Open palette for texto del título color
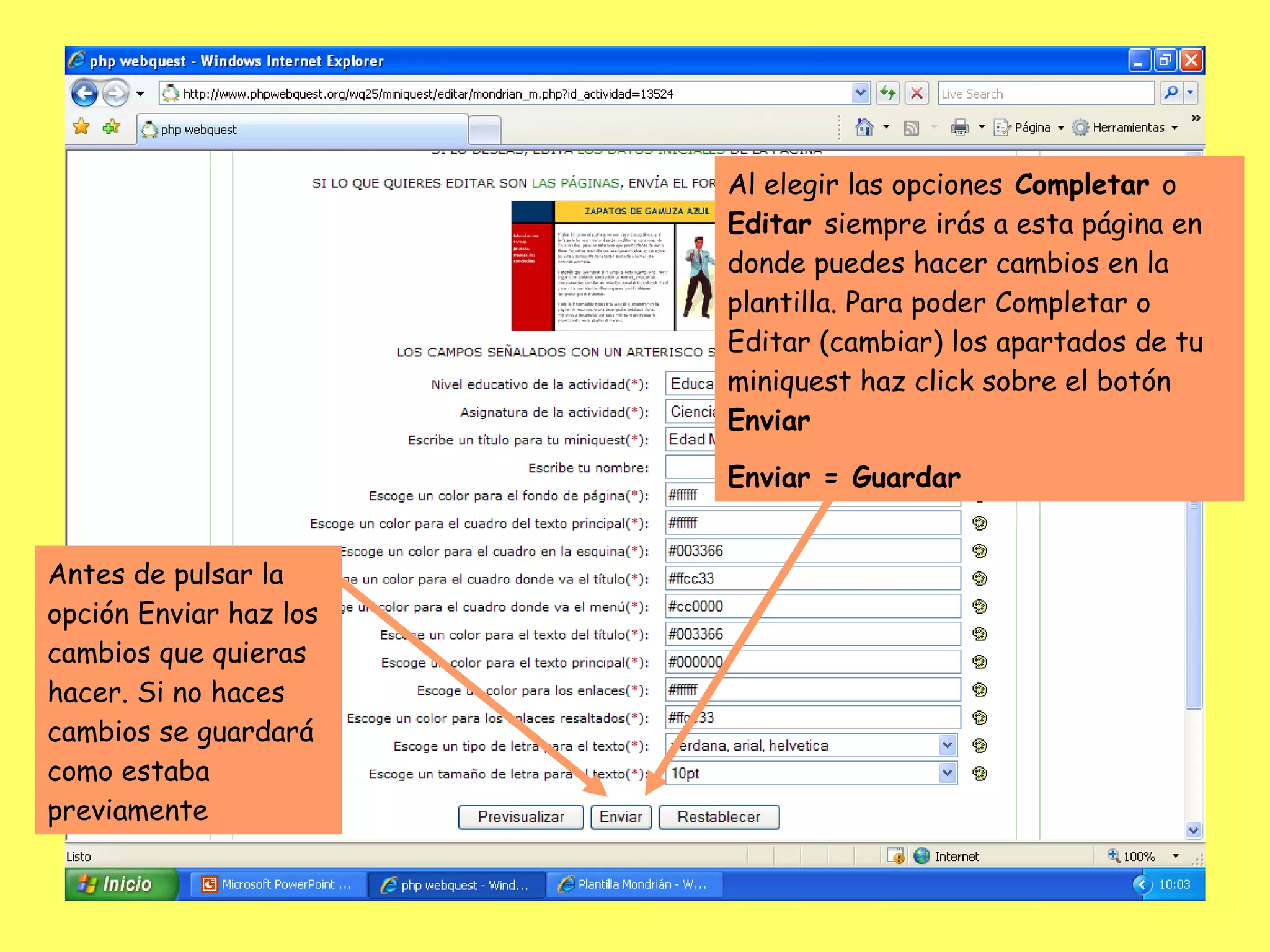This screenshot has width=1270, height=952. tap(980, 635)
